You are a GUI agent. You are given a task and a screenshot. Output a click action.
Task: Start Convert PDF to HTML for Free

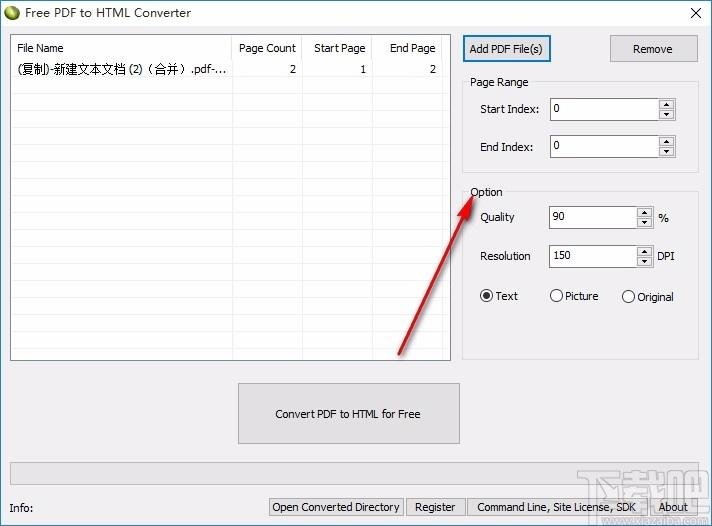click(349, 413)
